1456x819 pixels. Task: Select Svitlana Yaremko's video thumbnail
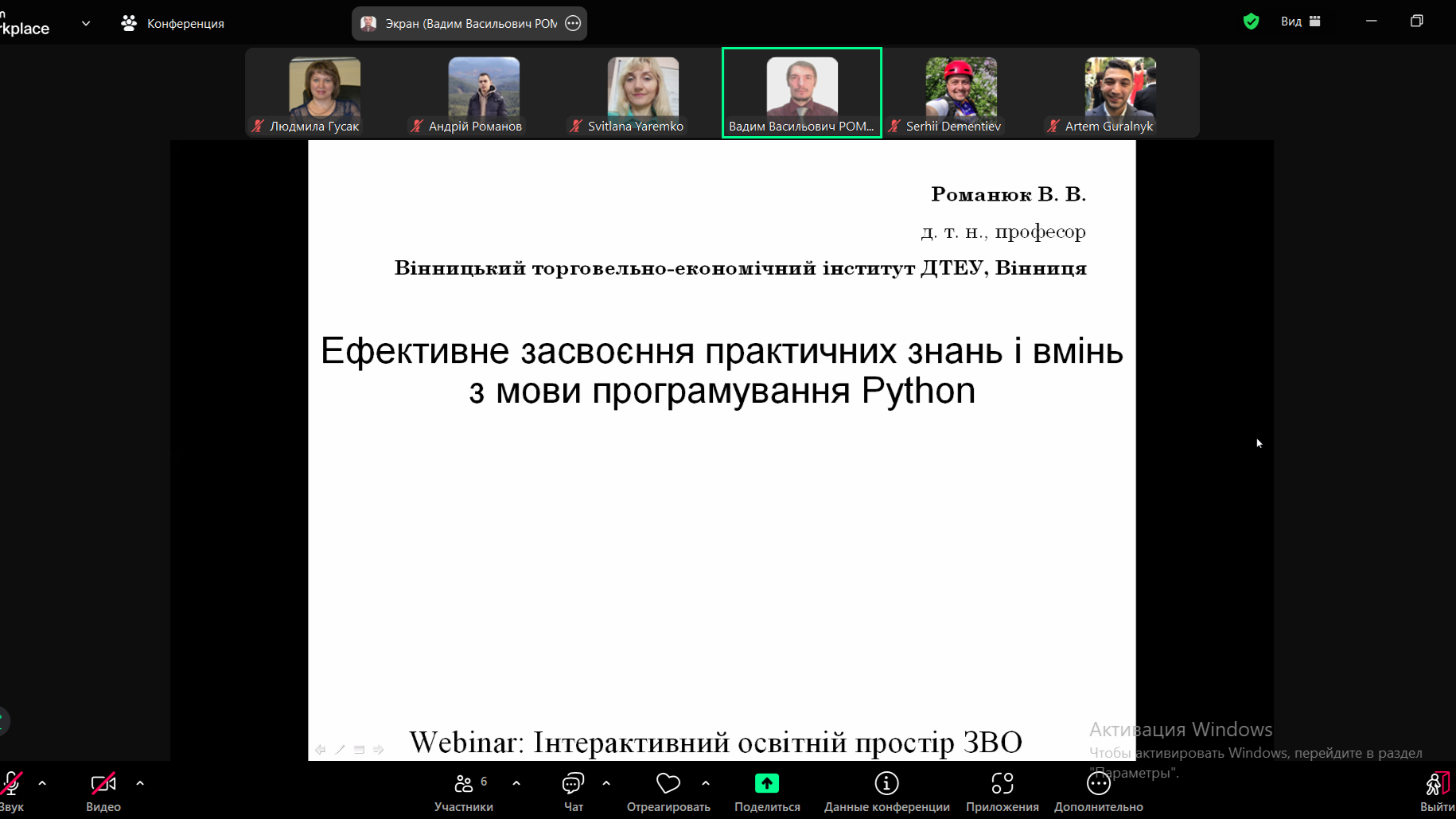(x=643, y=92)
